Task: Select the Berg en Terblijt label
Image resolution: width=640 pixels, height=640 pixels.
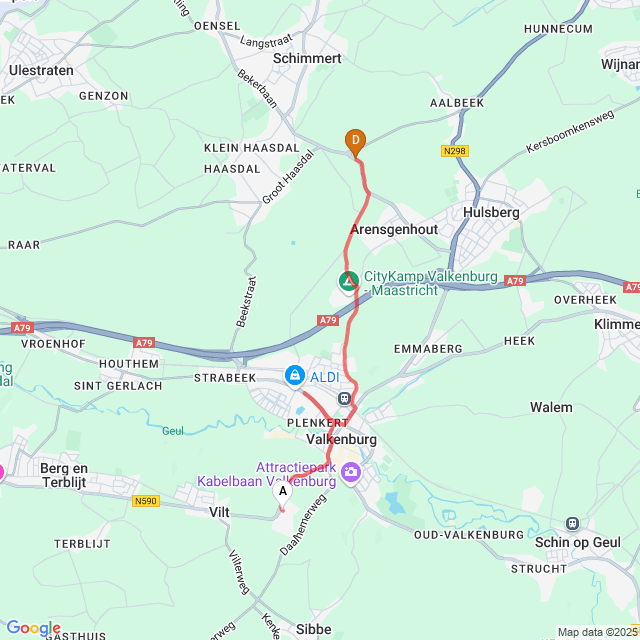Action: coord(64,476)
